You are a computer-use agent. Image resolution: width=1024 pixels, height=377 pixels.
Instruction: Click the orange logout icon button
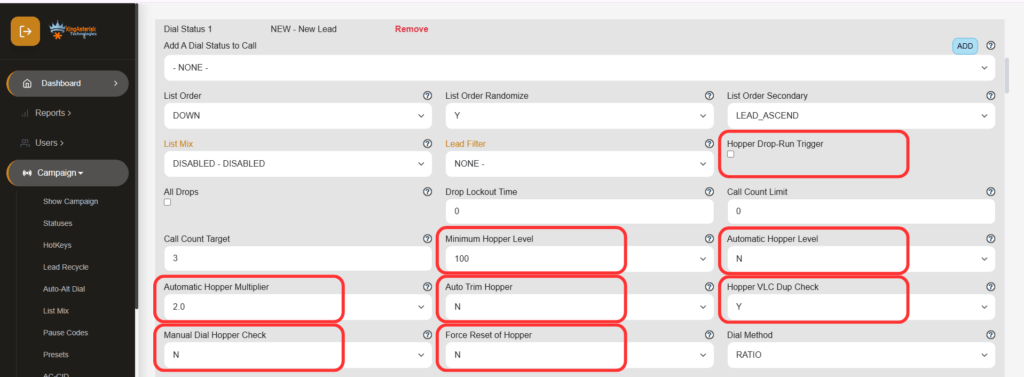point(25,31)
